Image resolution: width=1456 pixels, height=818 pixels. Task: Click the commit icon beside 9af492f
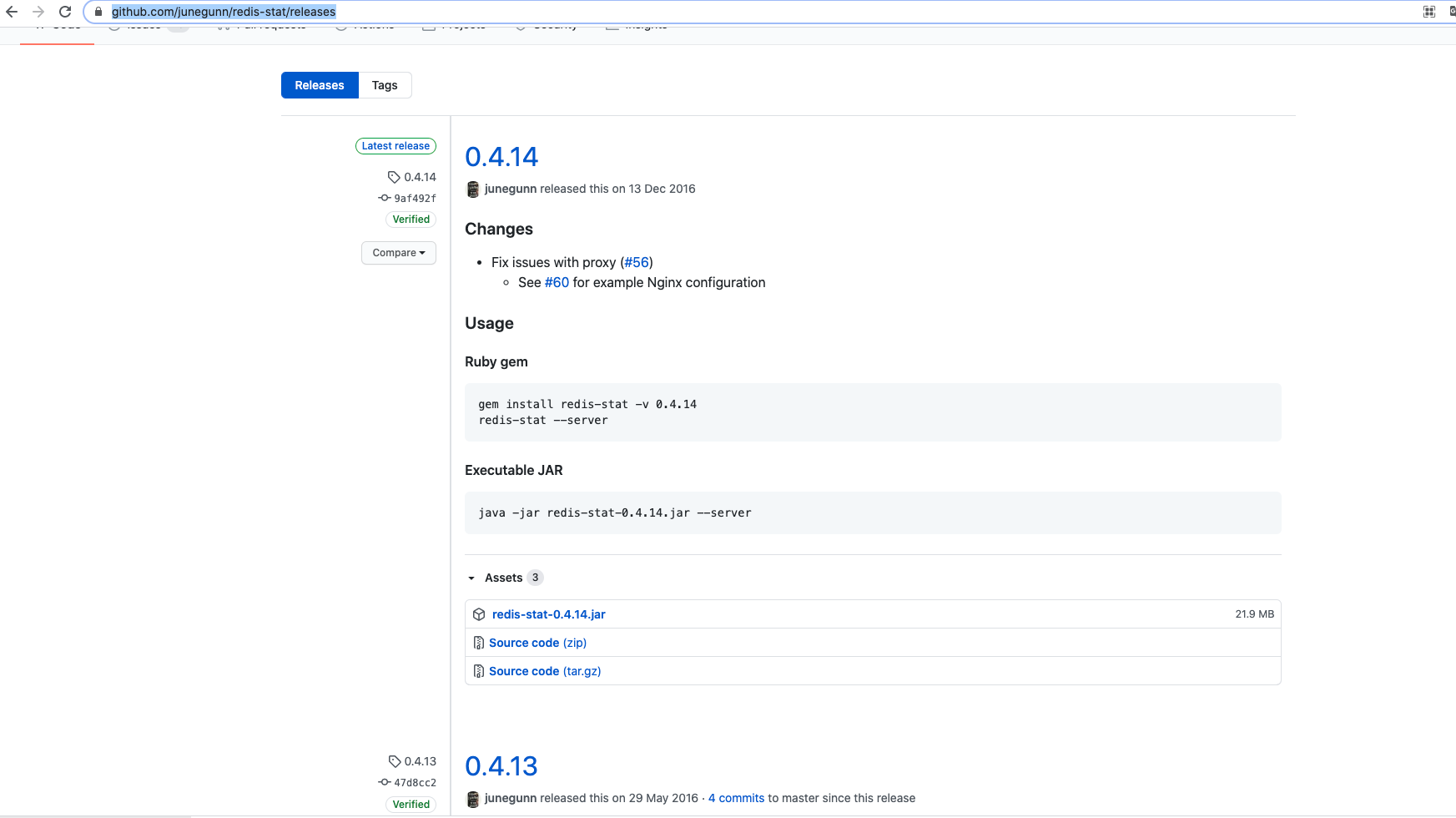385,198
